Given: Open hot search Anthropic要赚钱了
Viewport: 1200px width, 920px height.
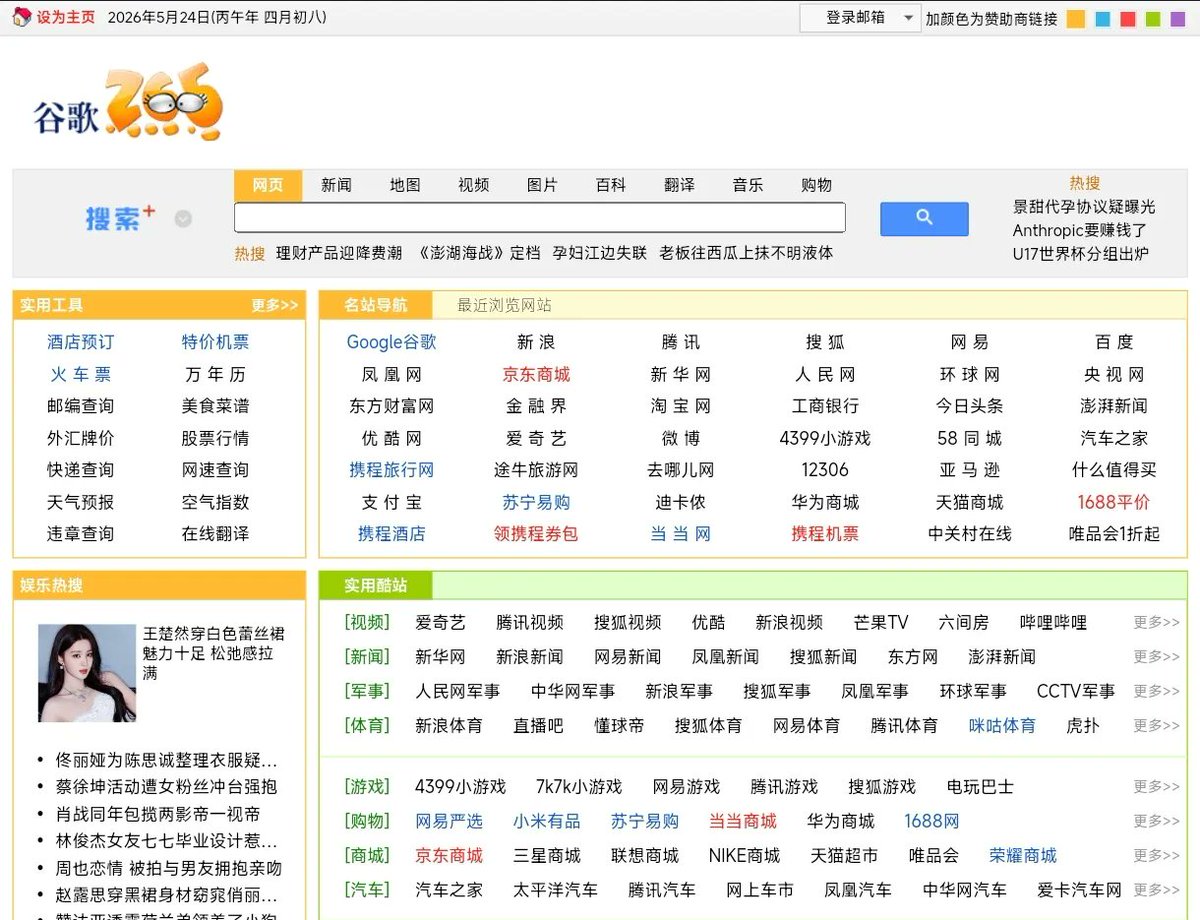Looking at the screenshot, I should 1080,230.
